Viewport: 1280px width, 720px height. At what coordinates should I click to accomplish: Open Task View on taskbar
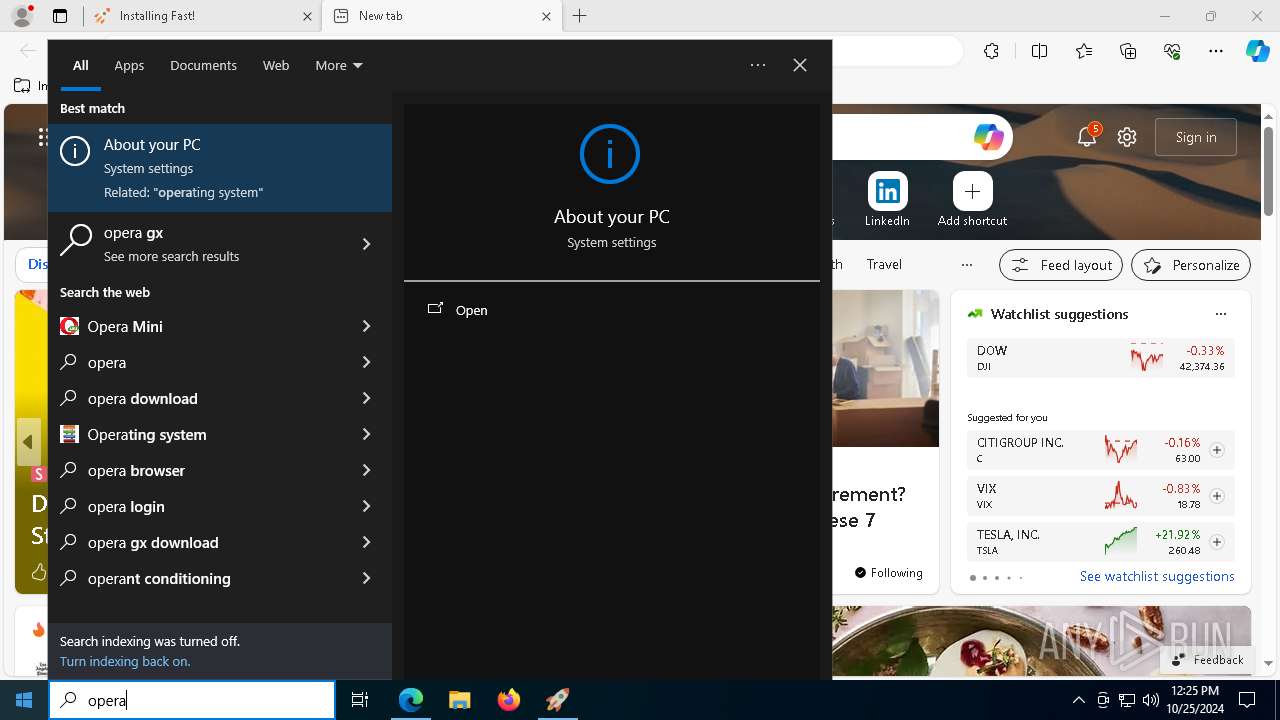coord(360,700)
